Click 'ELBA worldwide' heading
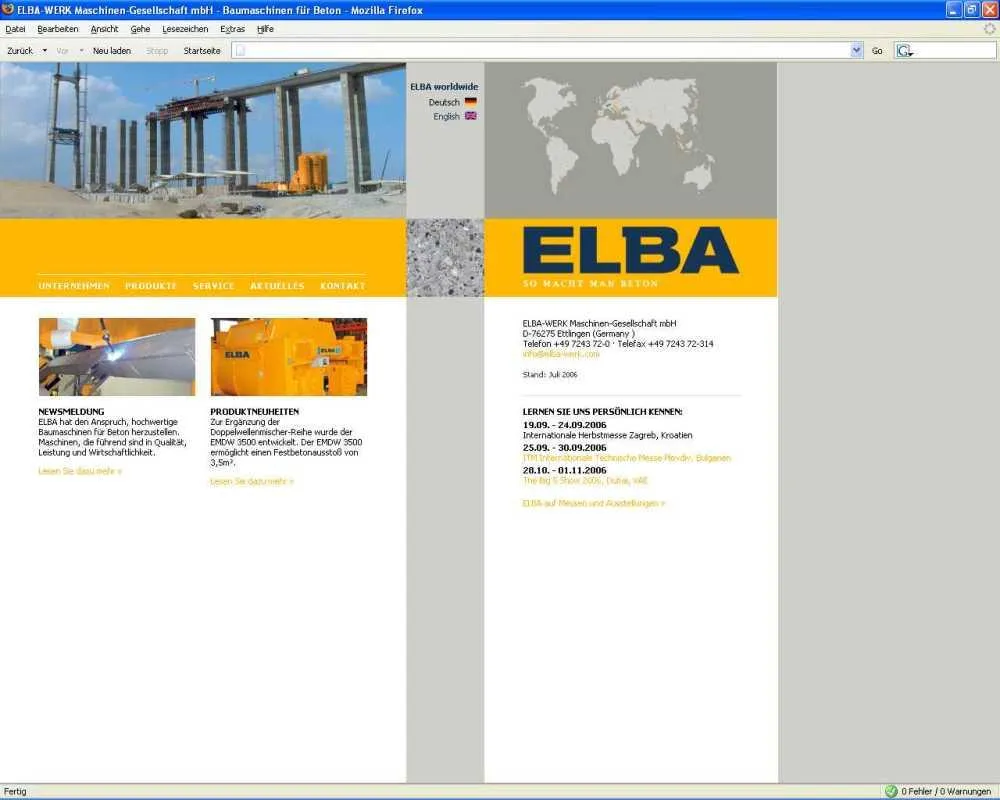 444,86
